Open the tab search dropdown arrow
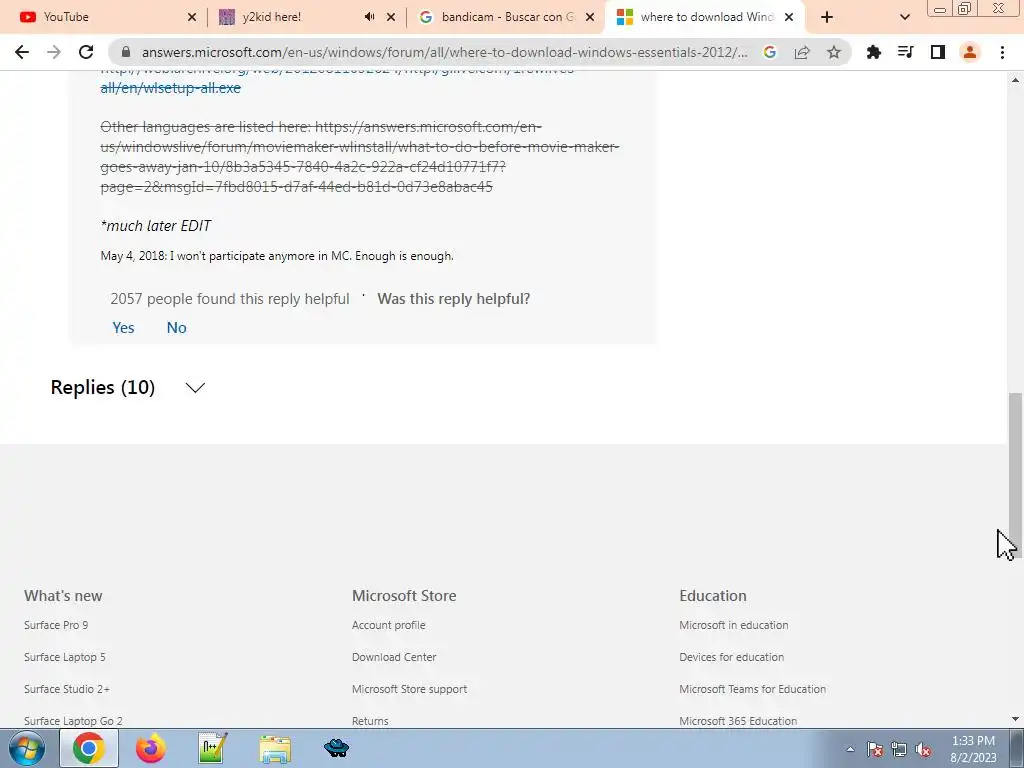The image size is (1024, 768). [x=904, y=17]
